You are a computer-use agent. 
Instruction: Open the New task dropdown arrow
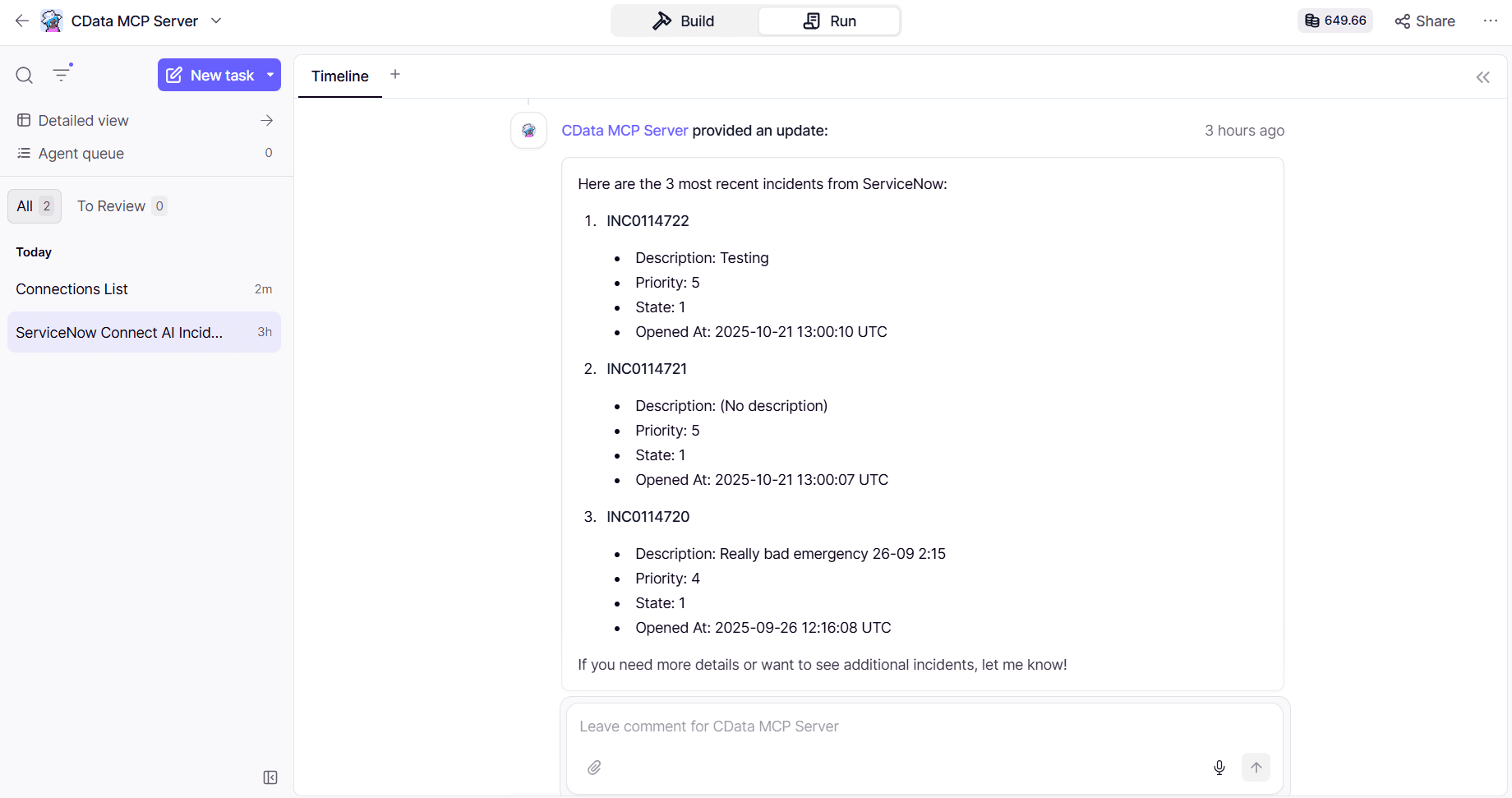coord(270,75)
